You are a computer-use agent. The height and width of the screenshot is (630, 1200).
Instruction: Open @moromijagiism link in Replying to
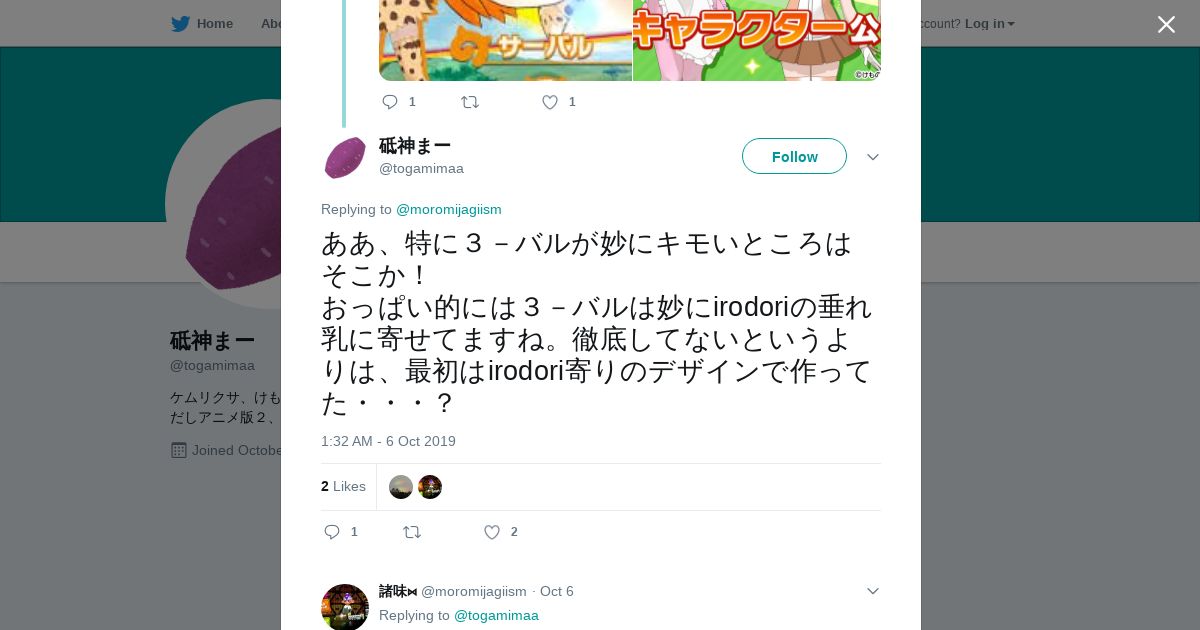tap(449, 209)
